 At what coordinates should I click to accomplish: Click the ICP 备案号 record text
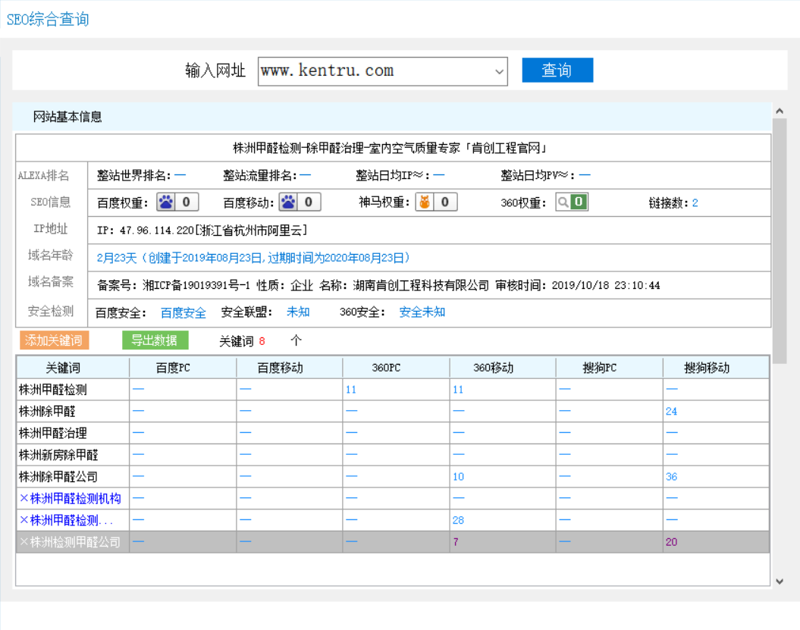(173, 285)
